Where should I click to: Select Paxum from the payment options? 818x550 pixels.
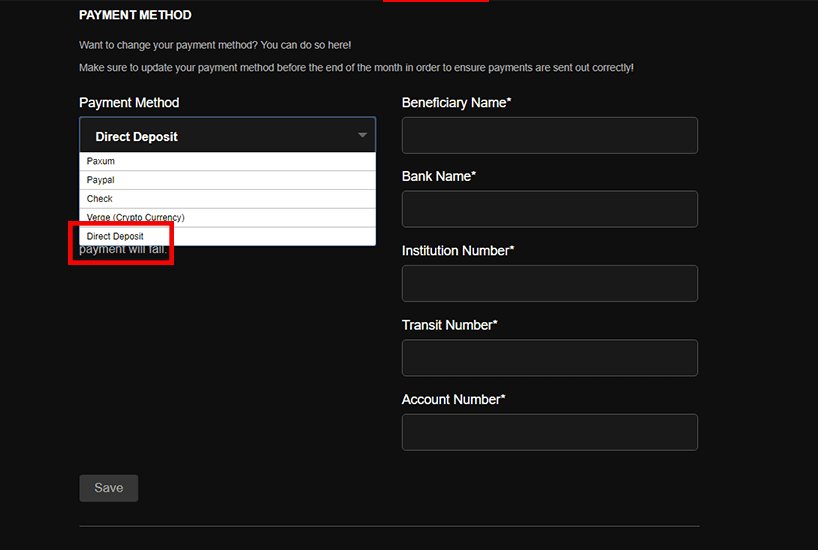227,161
